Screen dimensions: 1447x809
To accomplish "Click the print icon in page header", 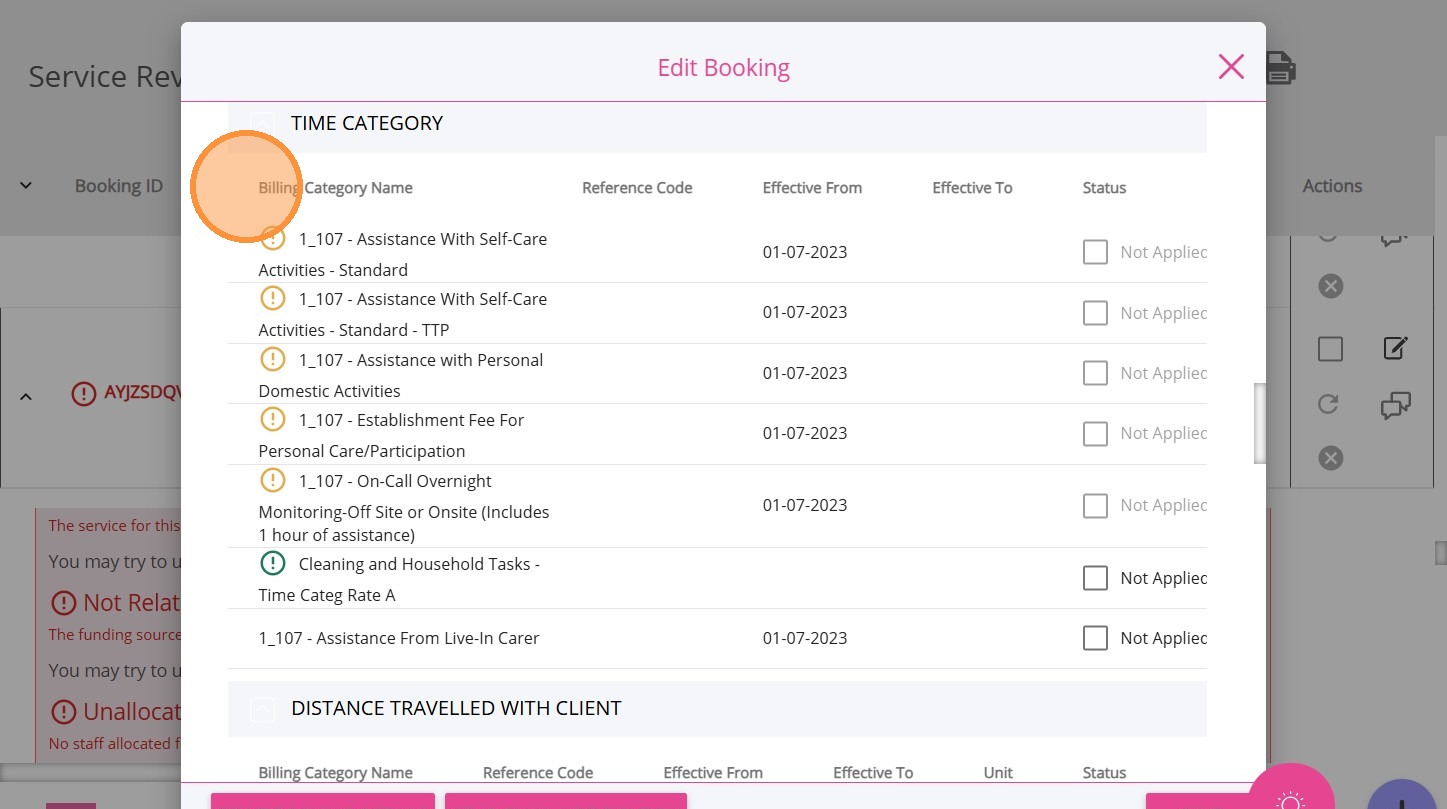I will tap(1281, 68).
